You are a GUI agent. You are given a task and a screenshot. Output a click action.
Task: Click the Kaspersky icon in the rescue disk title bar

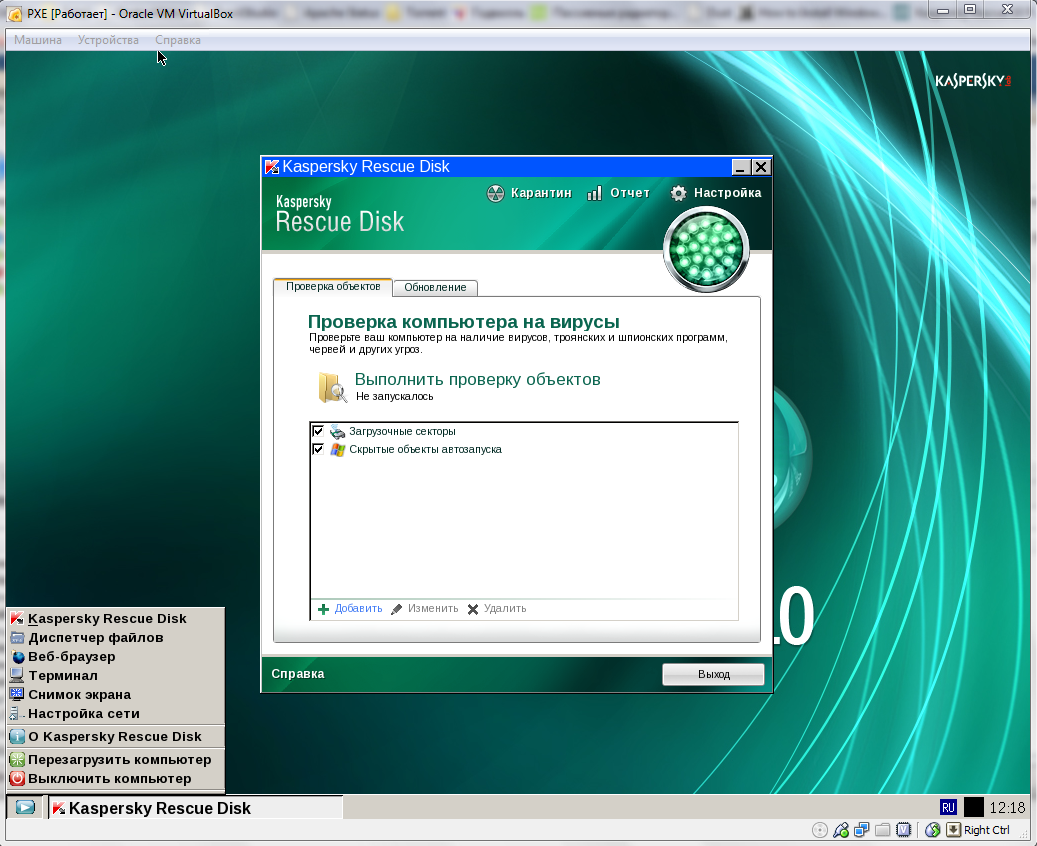coord(272,167)
